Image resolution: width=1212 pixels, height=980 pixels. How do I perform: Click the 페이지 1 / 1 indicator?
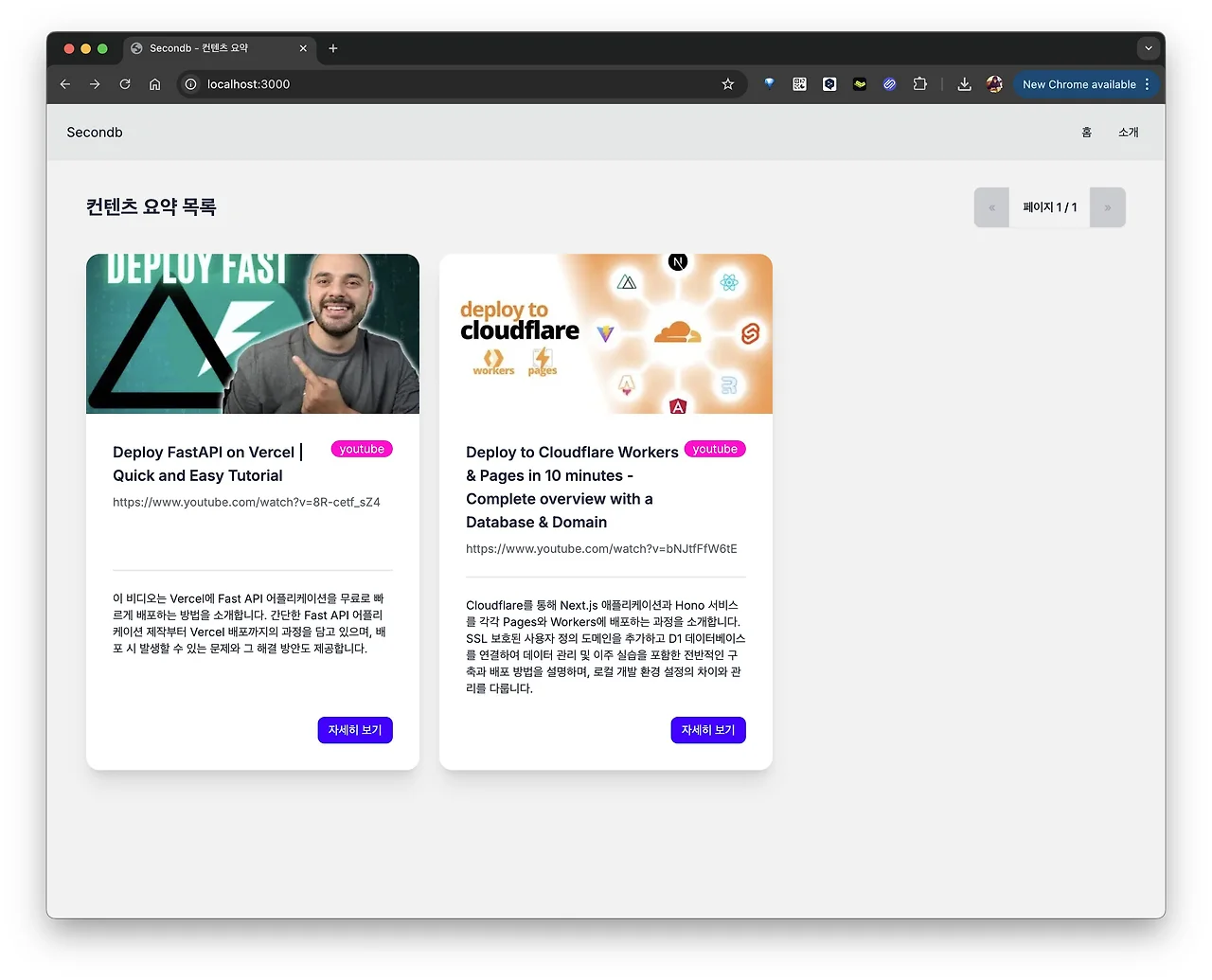click(x=1050, y=207)
